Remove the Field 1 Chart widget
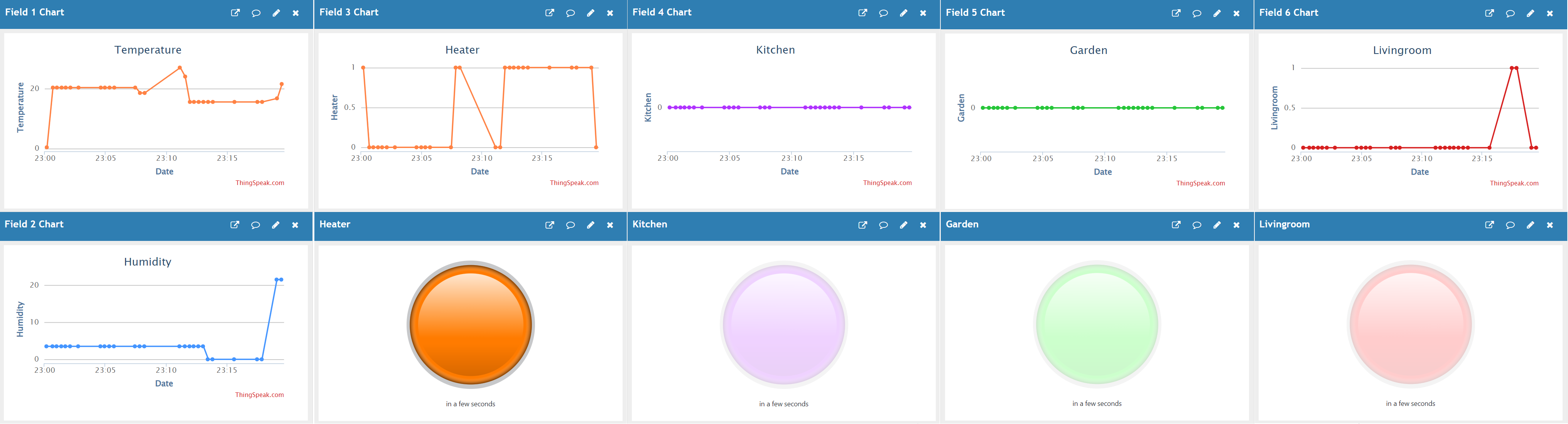The image size is (1568, 424). click(296, 13)
